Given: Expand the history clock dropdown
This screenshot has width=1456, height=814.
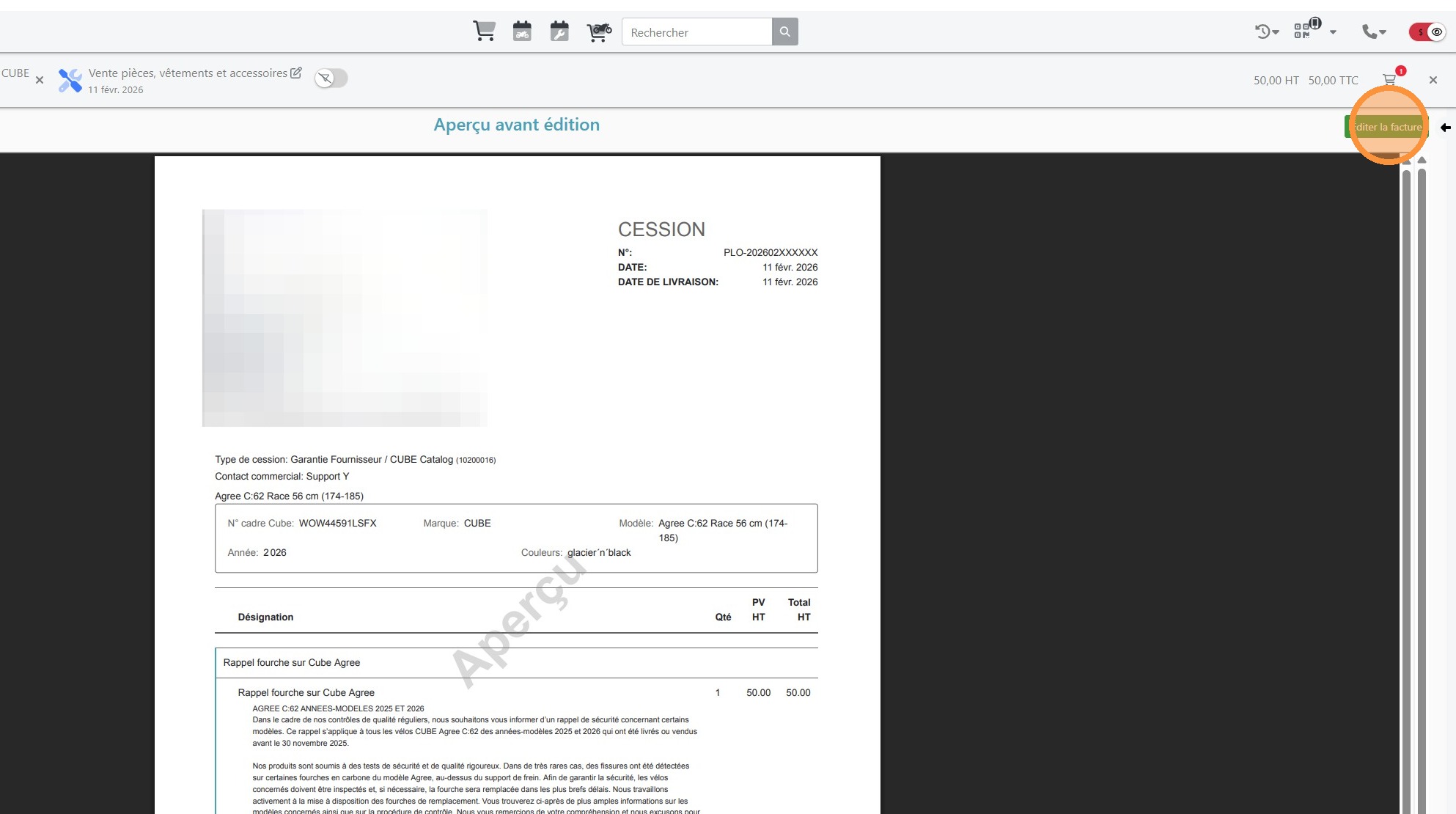Looking at the screenshot, I should tap(1267, 32).
